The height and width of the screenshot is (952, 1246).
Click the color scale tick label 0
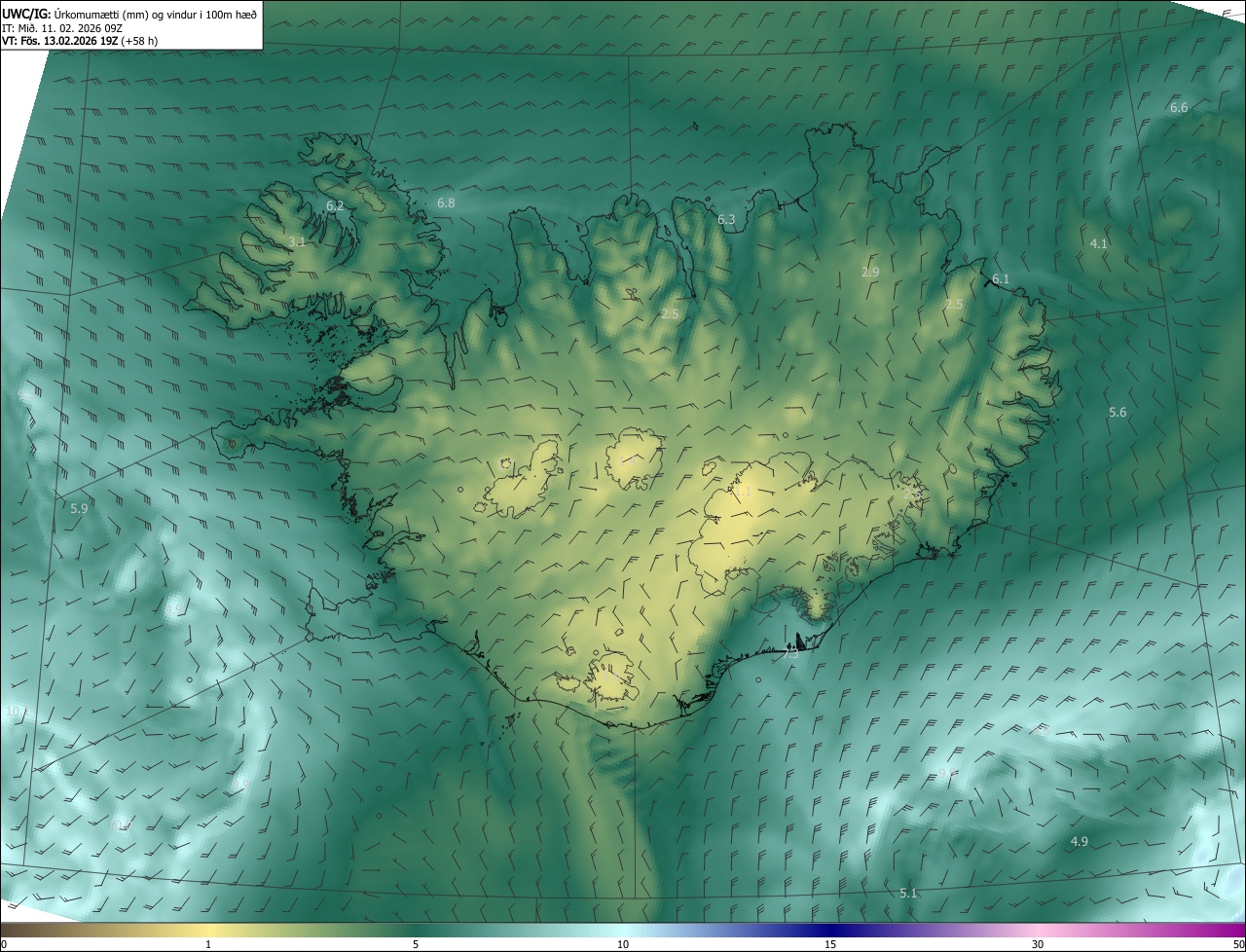coord(4,945)
